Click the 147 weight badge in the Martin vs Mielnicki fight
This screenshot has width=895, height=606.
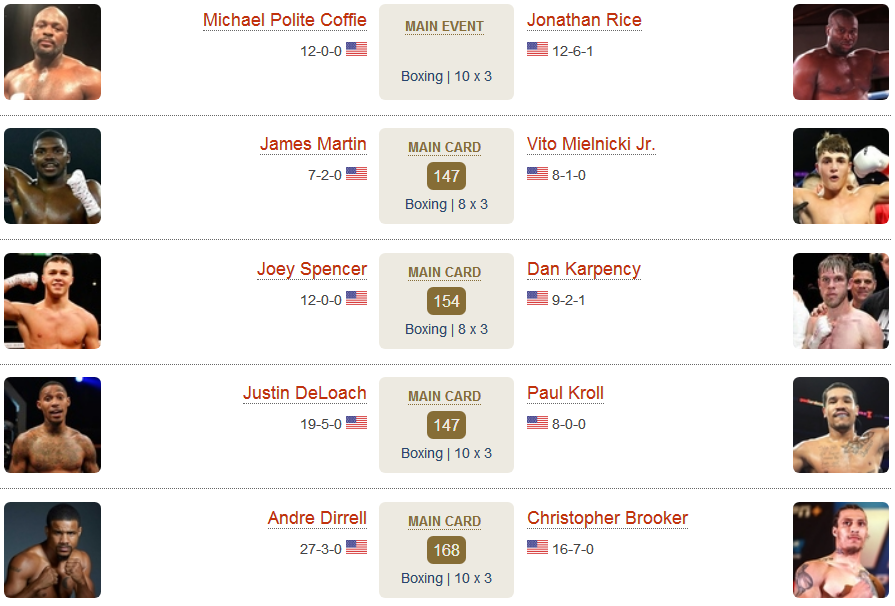pos(446,176)
